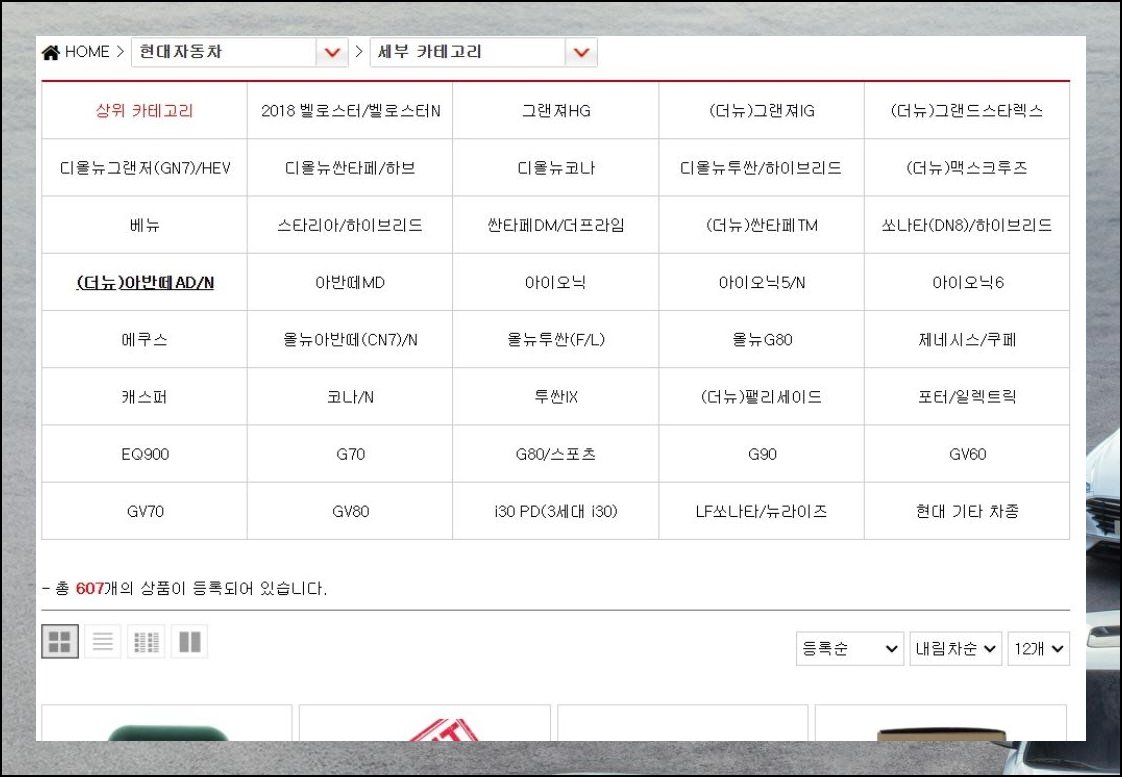
Task: Select 아이오닉 category
Action: (556, 283)
